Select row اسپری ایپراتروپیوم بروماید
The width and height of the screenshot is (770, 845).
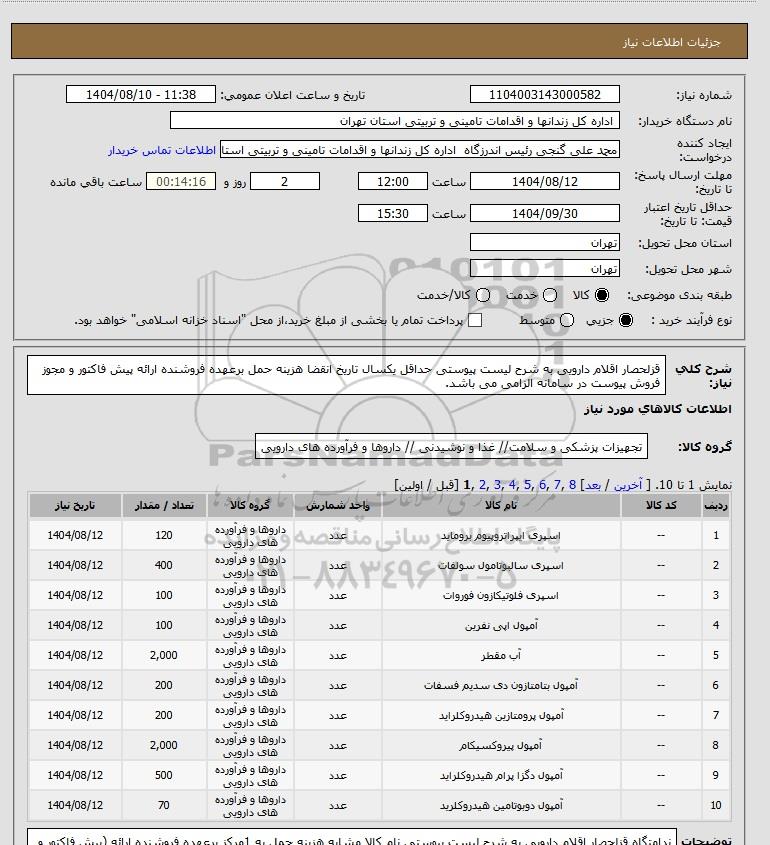379,535
